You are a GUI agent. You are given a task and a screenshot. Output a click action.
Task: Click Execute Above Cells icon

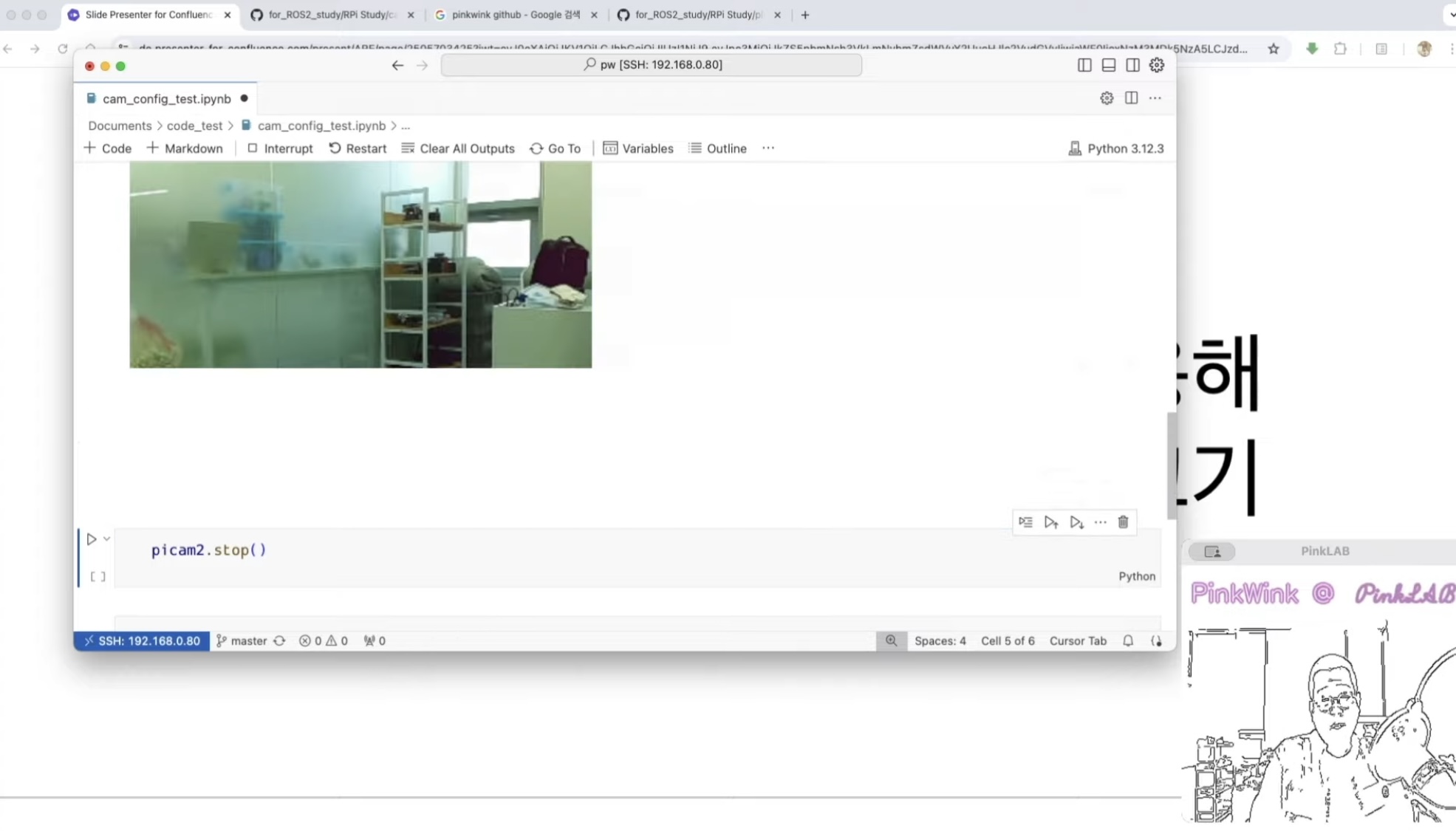pyautogui.click(x=1051, y=522)
